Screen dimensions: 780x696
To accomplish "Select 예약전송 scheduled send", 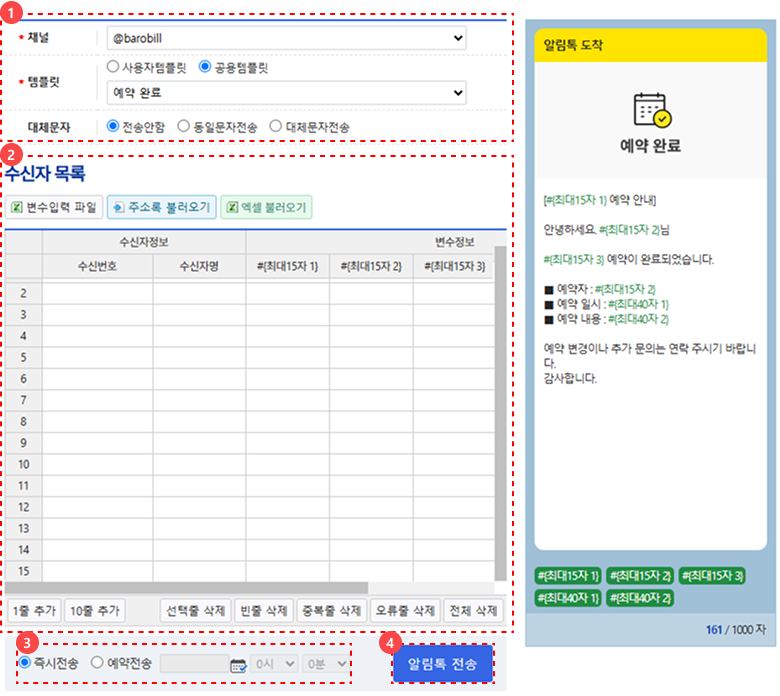I will [97, 663].
